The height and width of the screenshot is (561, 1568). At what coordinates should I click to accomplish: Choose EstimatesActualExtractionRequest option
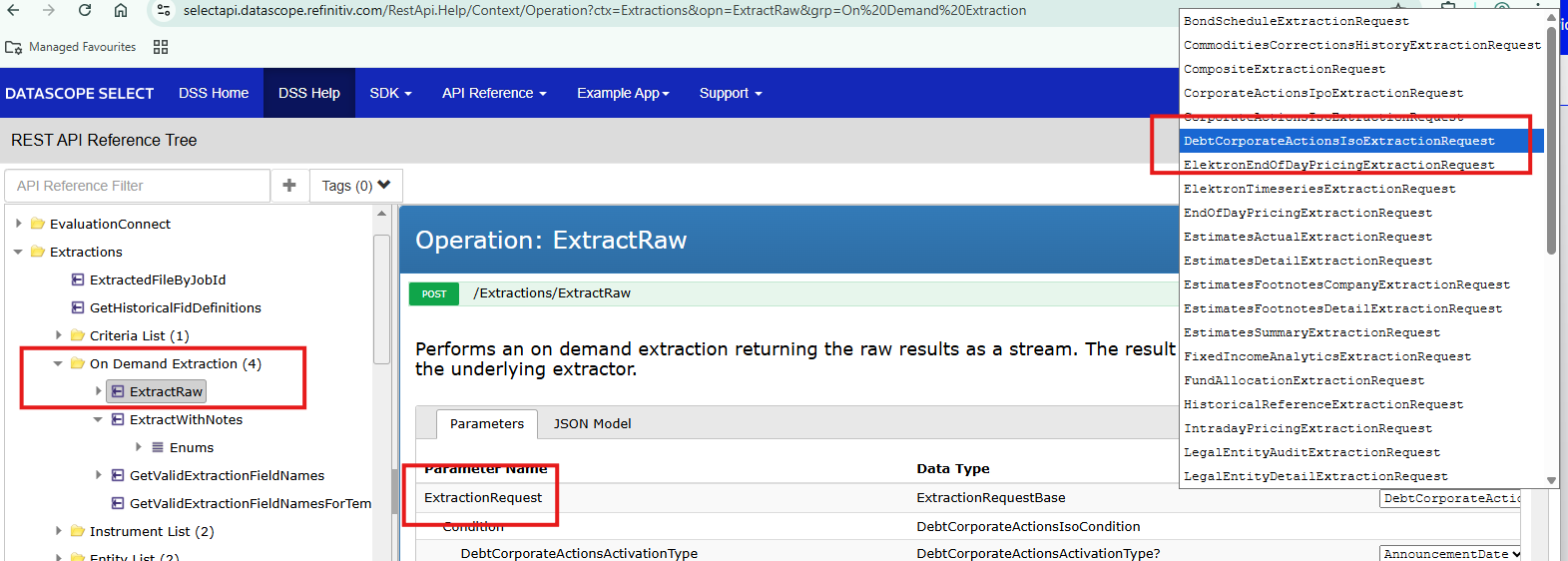coord(1362,237)
